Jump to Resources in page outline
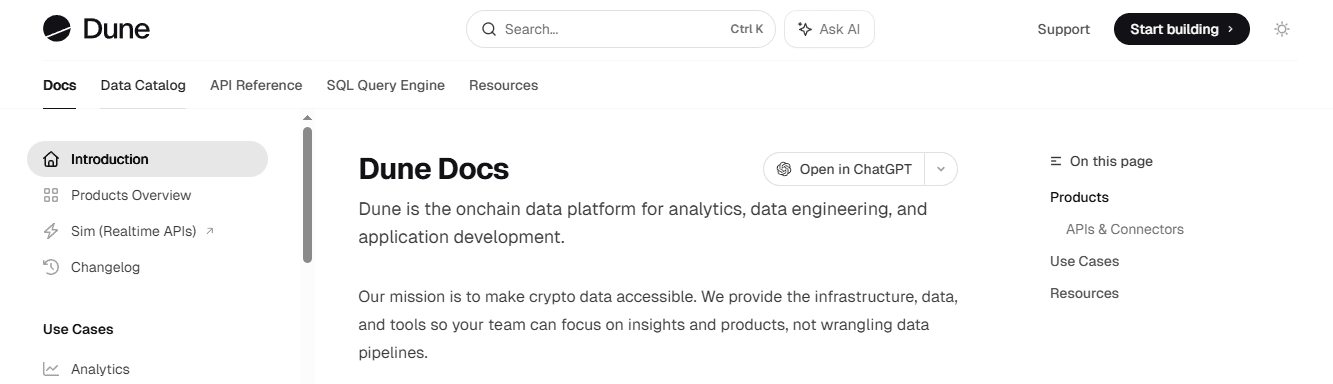 click(x=1085, y=293)
